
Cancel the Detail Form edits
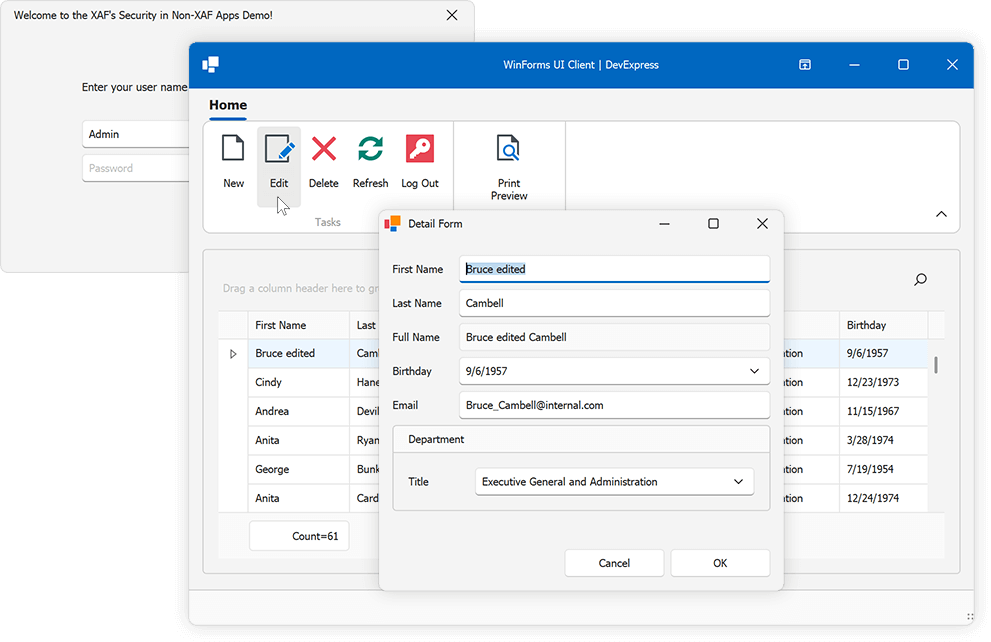point(614,562)
